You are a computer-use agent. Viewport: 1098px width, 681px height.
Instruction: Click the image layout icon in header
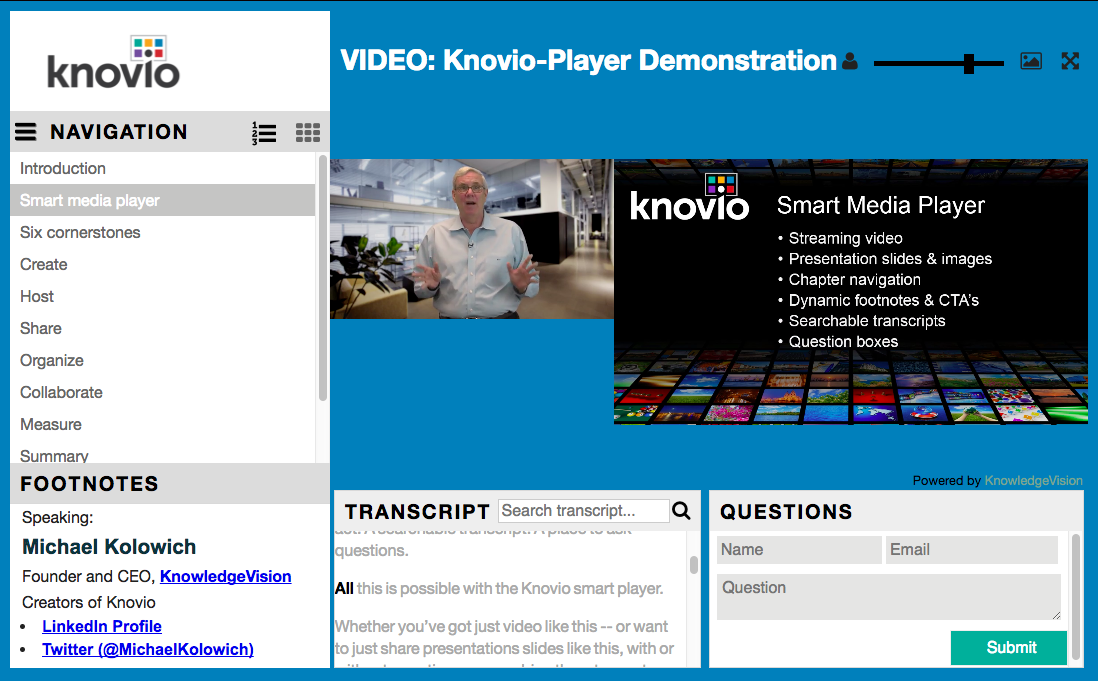click(x=1031, y=61)
